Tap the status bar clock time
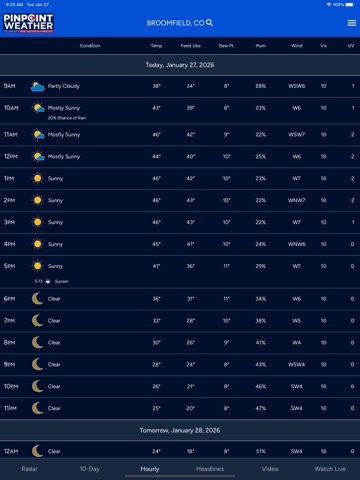The image size is (360, 480). tap(14, 5)
